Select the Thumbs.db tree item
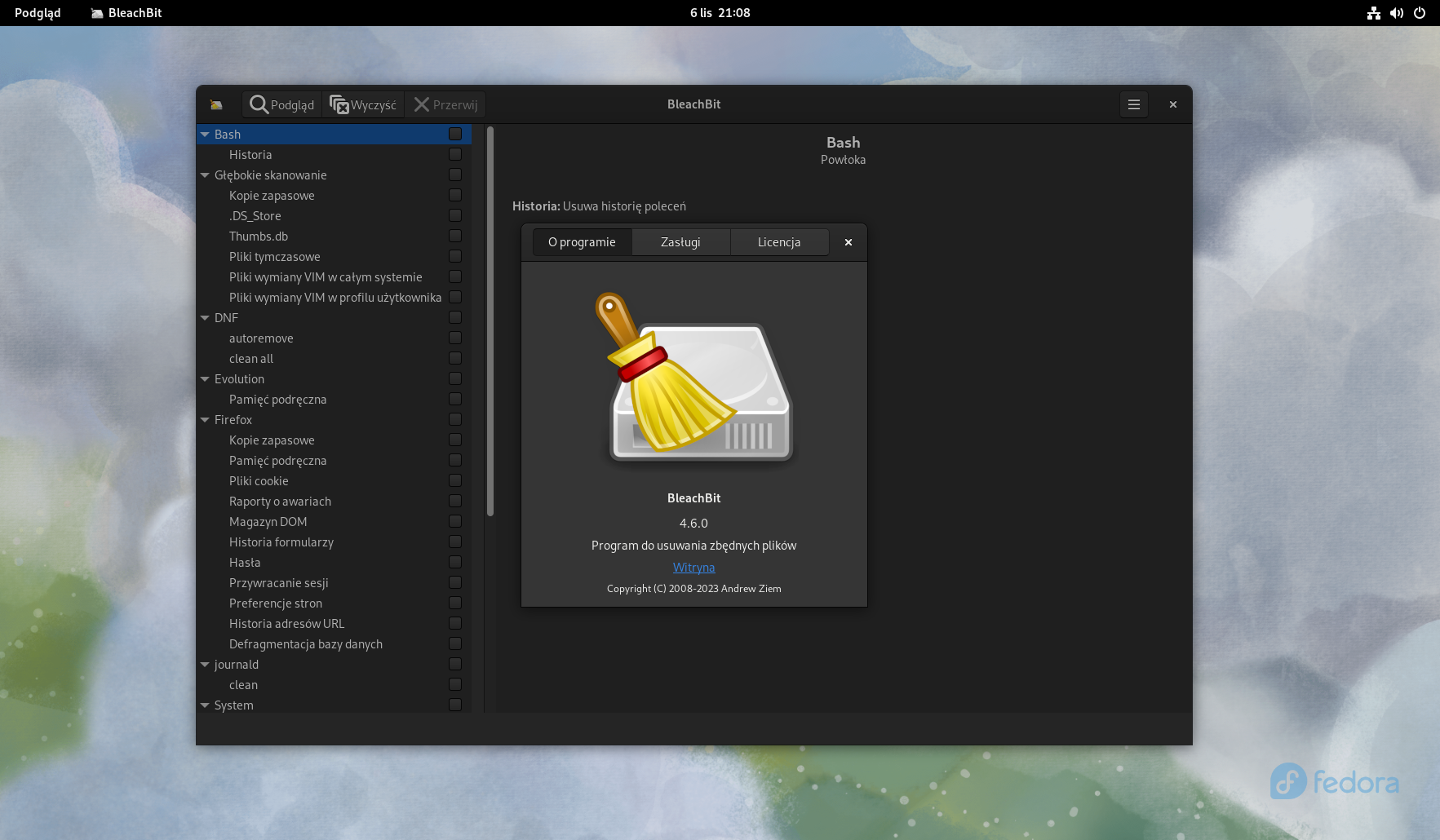This screenshot has height=840, width=1440. coord(259,237)
